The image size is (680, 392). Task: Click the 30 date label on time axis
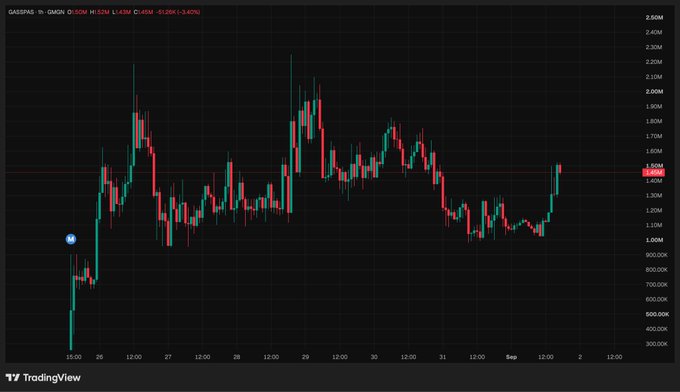(374, 357)
